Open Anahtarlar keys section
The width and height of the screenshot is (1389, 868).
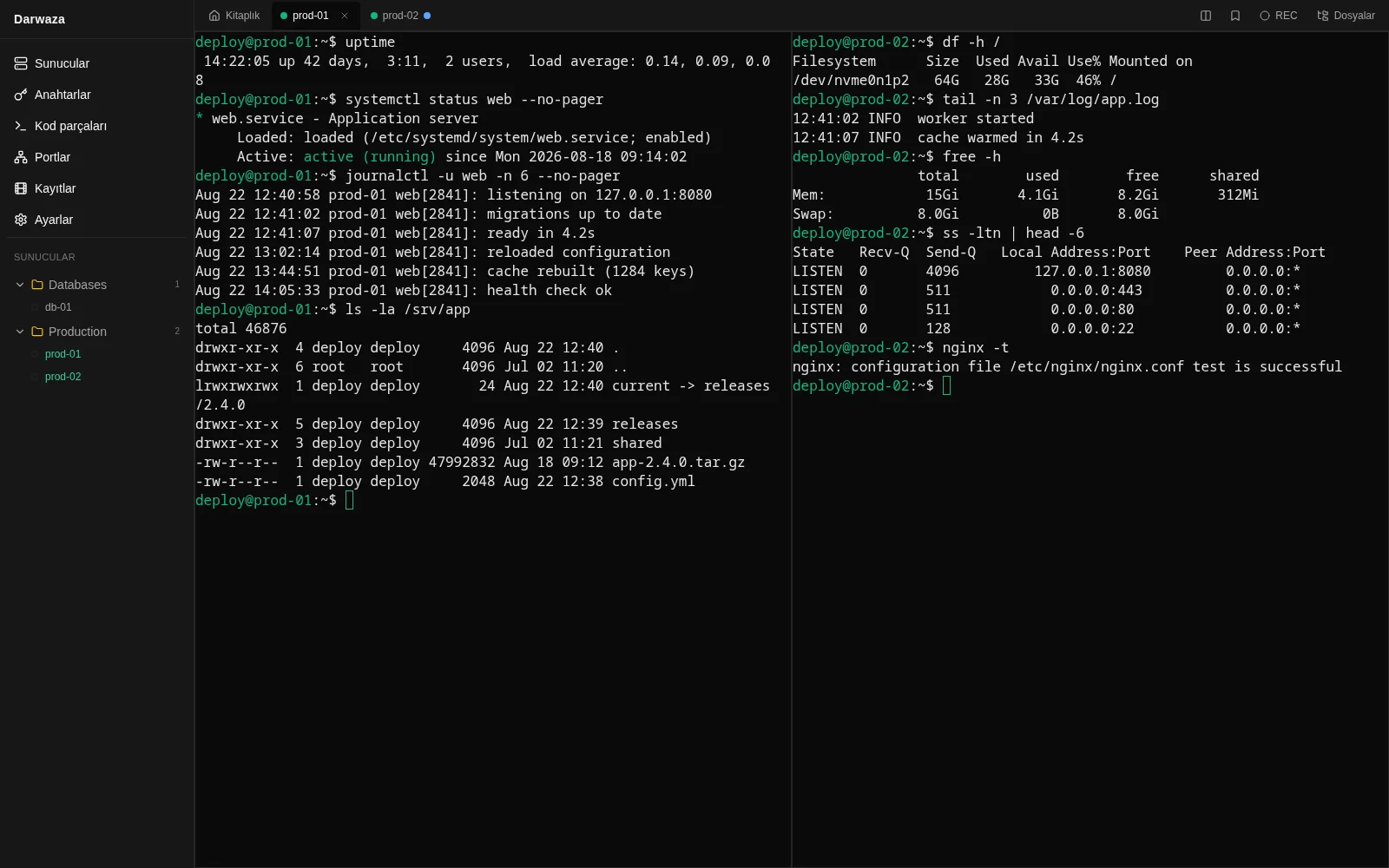[96, 95]
